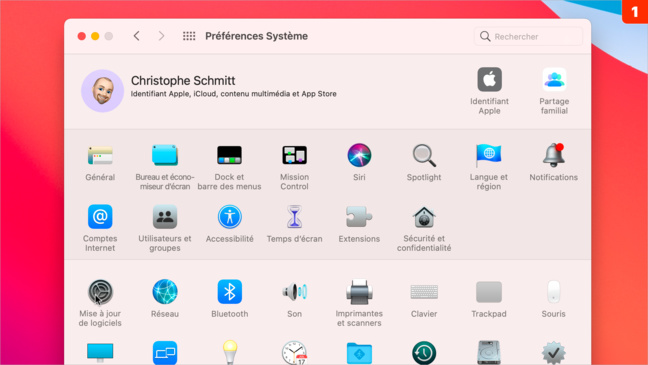Open the Temps d'écran hourglass pane

point(294,217)
